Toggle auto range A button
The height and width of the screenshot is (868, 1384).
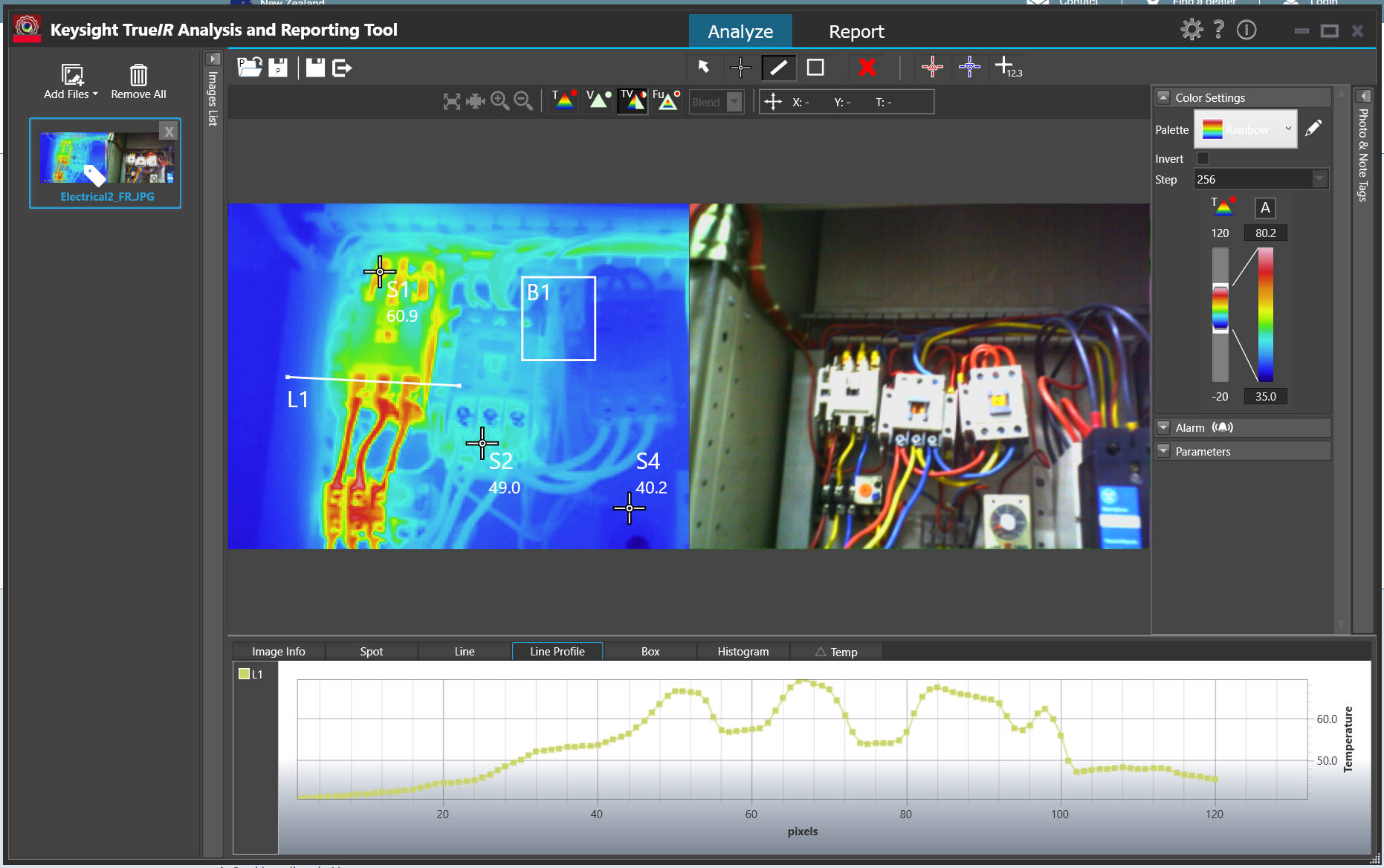point(1265,208)
